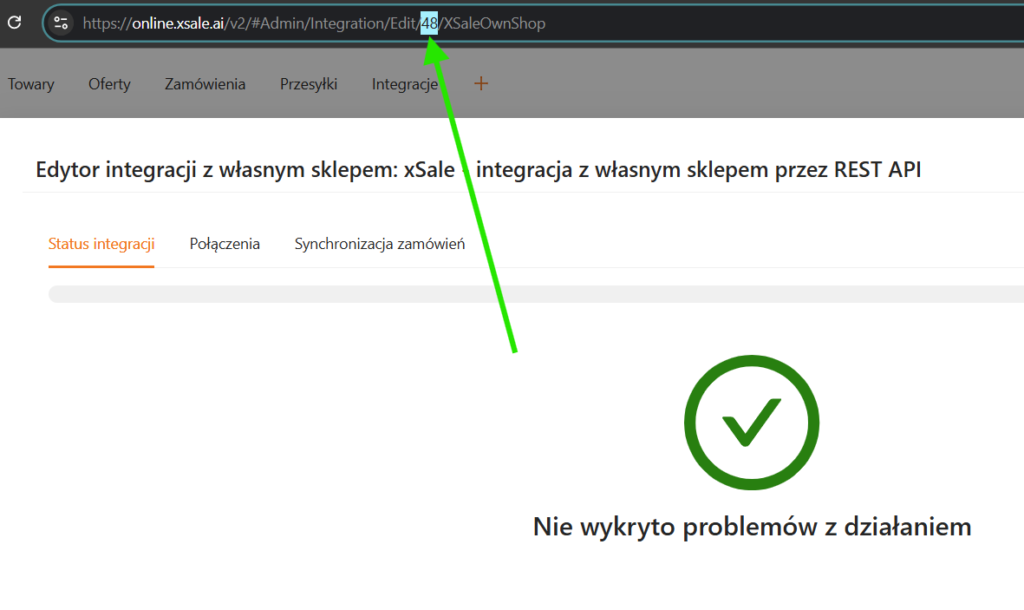Open the Integracje menu
This screenshot has width=1024, height=610.
[405, 84]
